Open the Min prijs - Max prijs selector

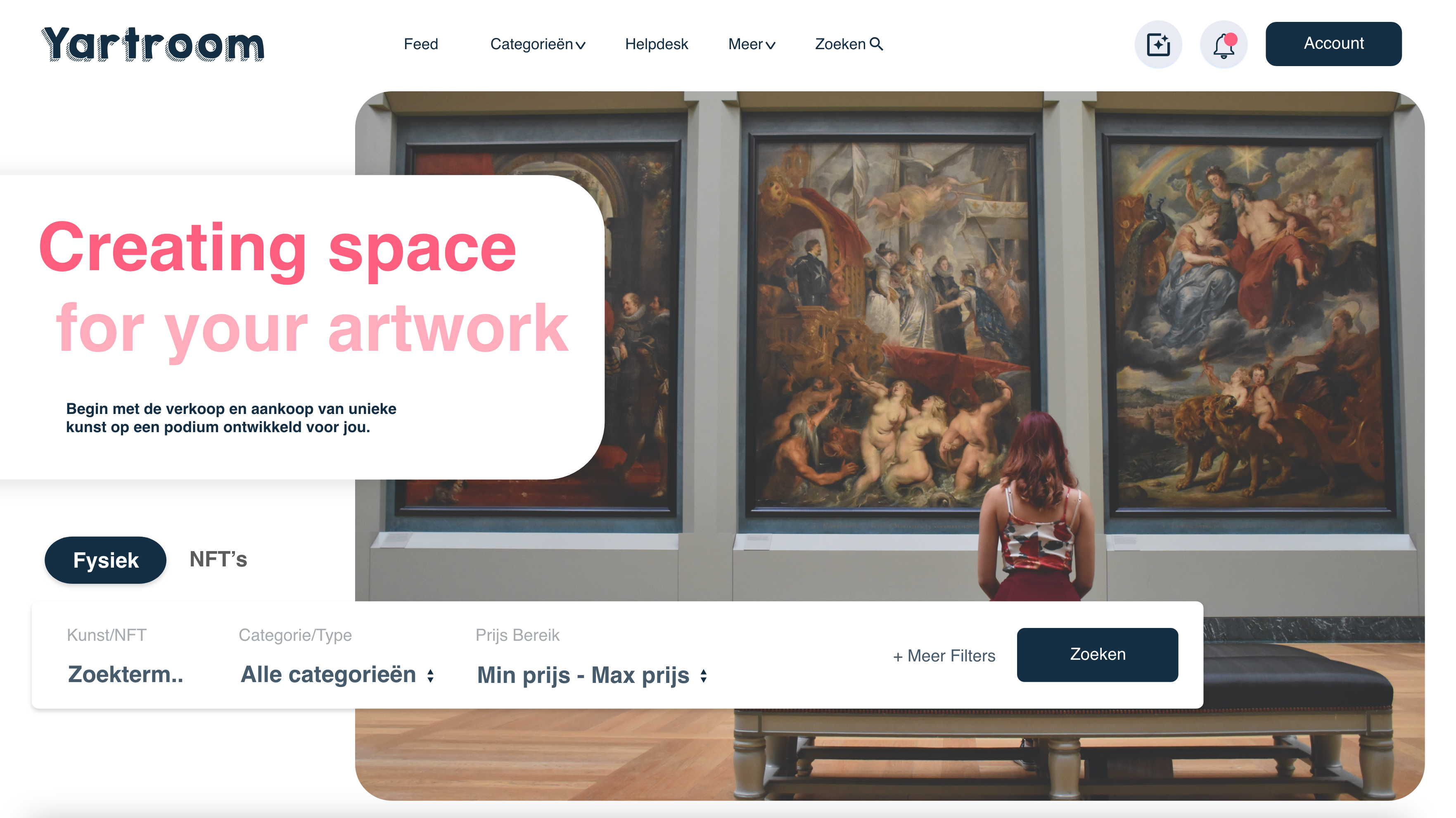pyautogui.click(x=592, y=675)
